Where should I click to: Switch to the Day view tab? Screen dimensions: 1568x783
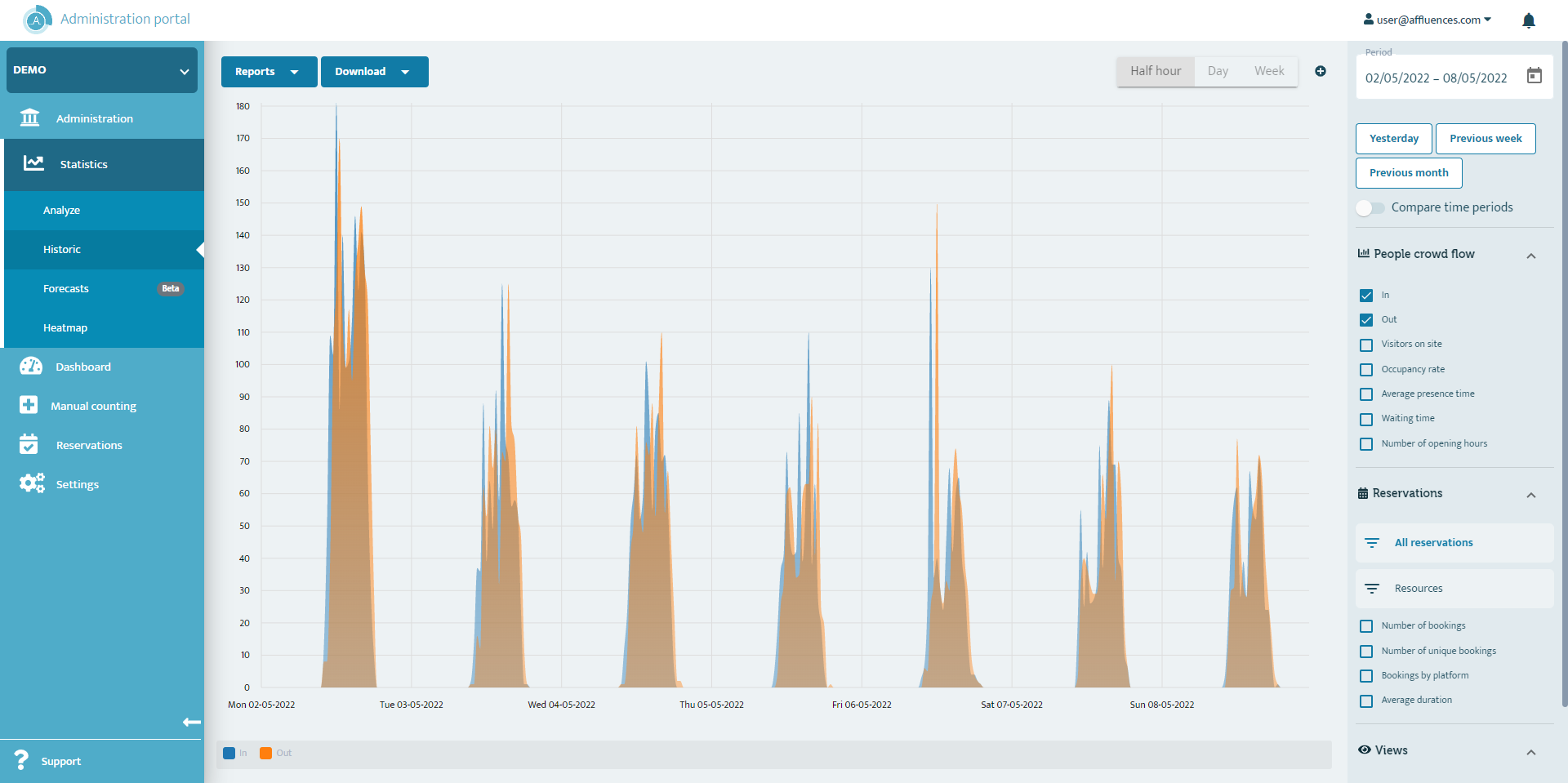click(1218, 71)
